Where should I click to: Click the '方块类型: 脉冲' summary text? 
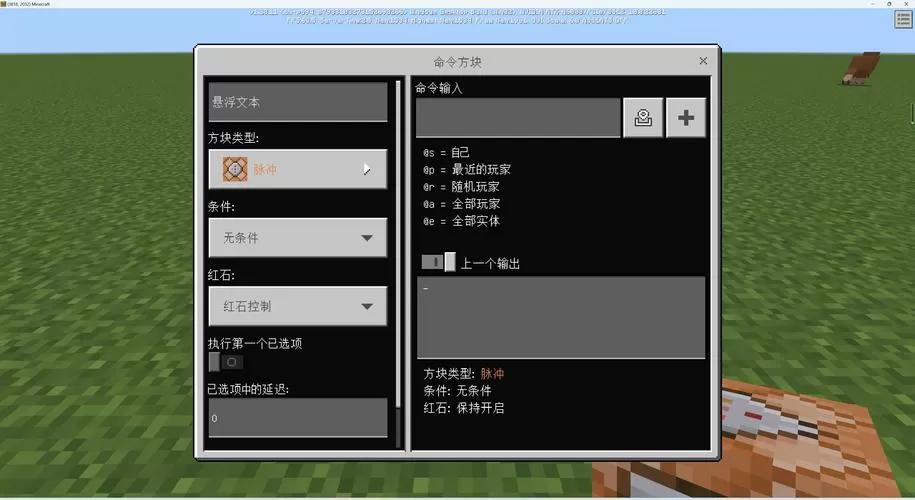tap(464, 373)
